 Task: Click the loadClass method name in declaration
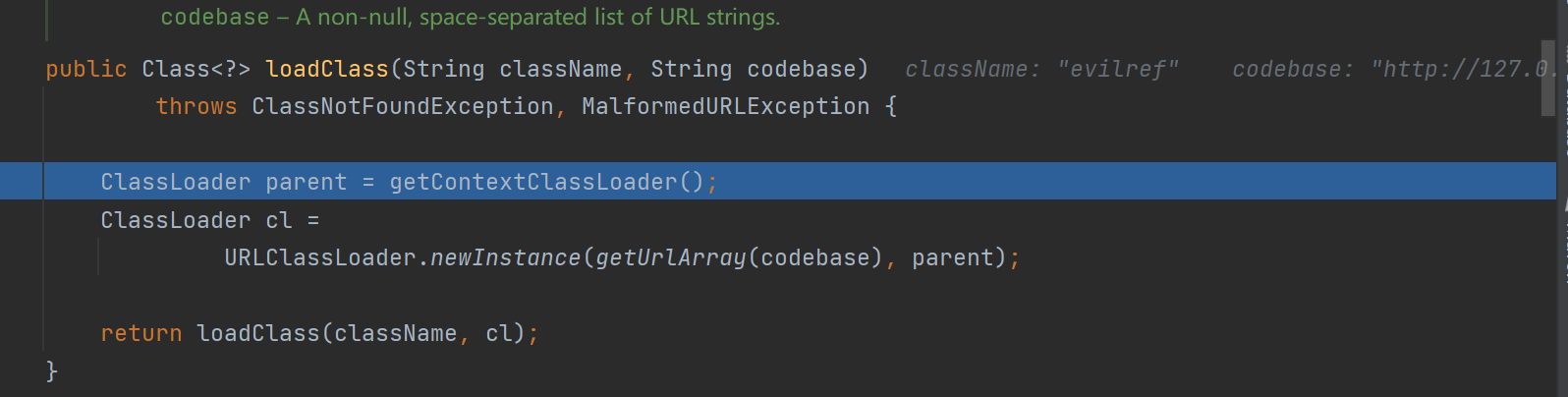tap(327, 69)
